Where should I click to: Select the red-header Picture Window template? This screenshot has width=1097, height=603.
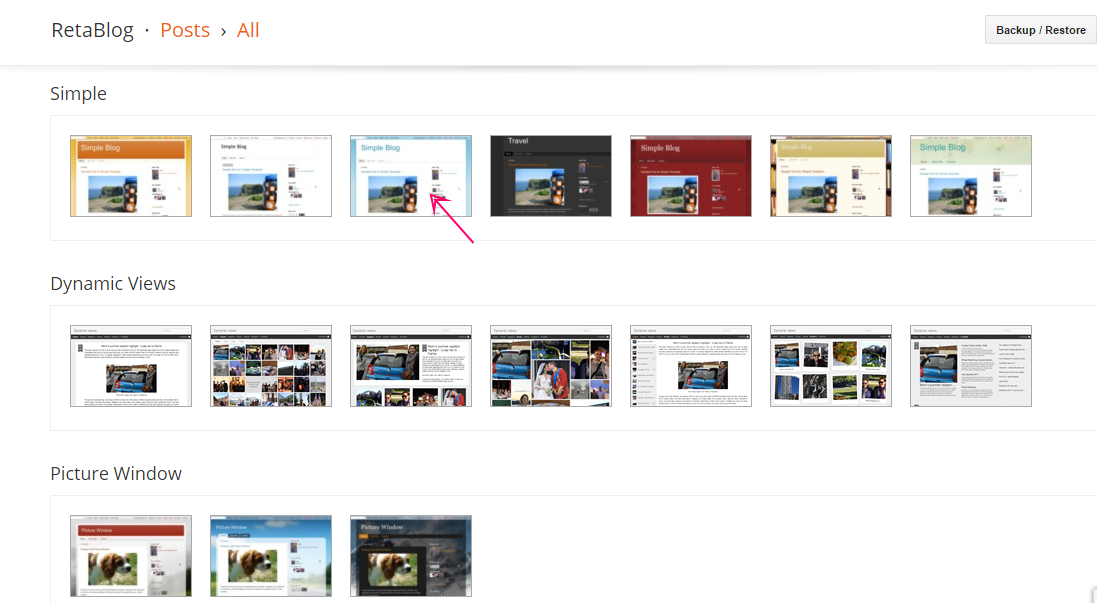(x=131, y=556)
